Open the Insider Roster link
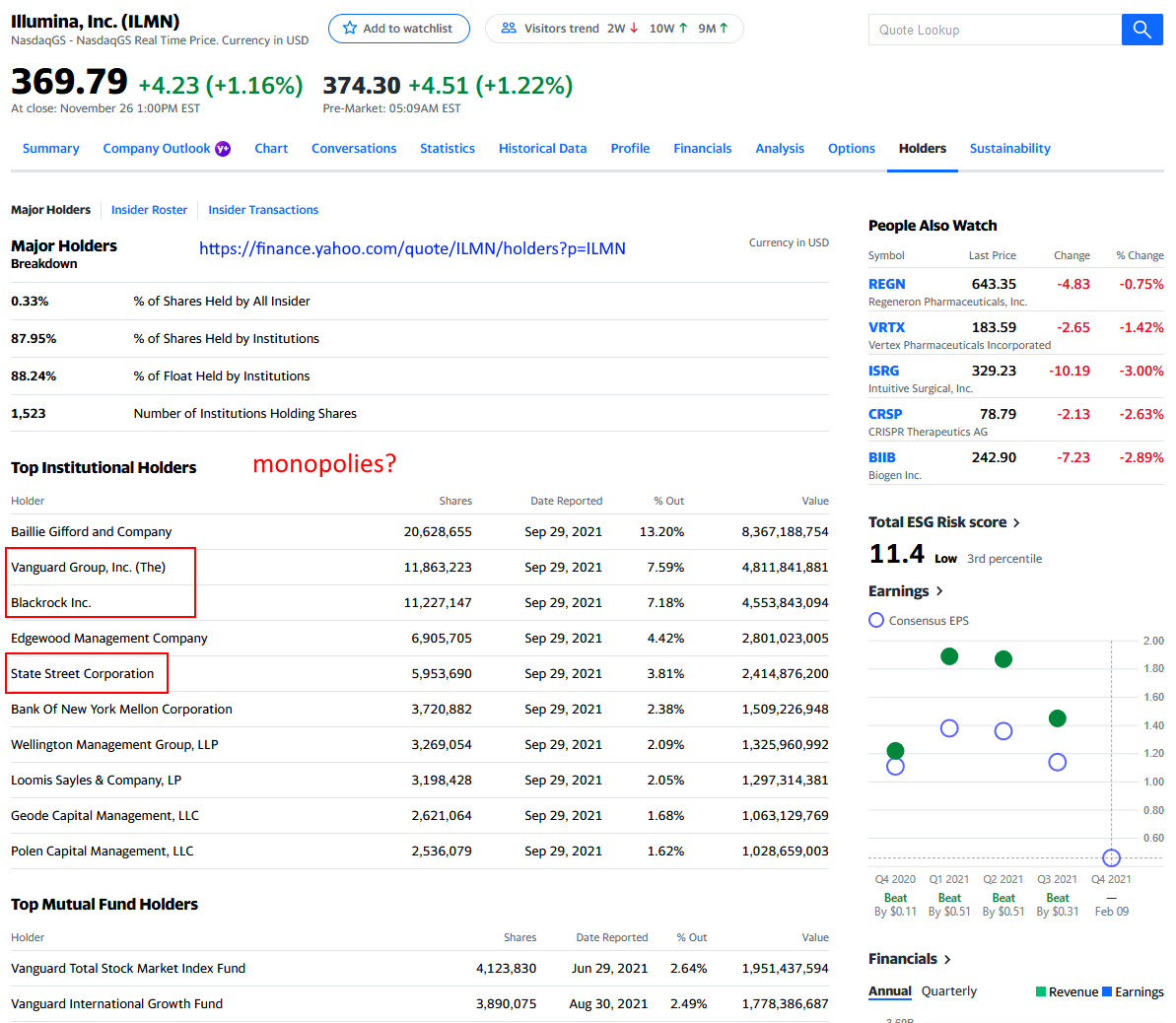Screen dimensions: 1176x1023 149,210
